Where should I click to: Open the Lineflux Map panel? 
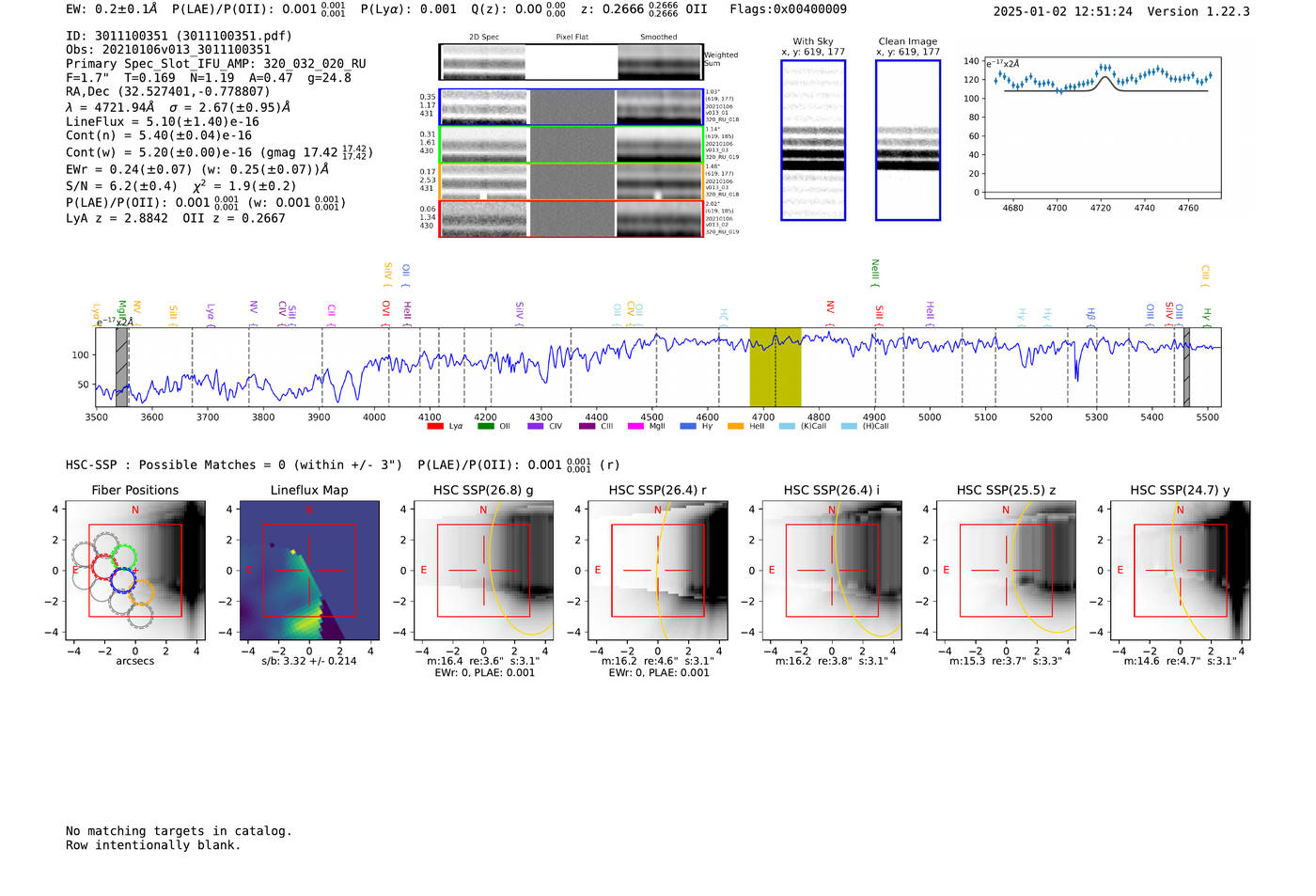(x=309, y=570)
